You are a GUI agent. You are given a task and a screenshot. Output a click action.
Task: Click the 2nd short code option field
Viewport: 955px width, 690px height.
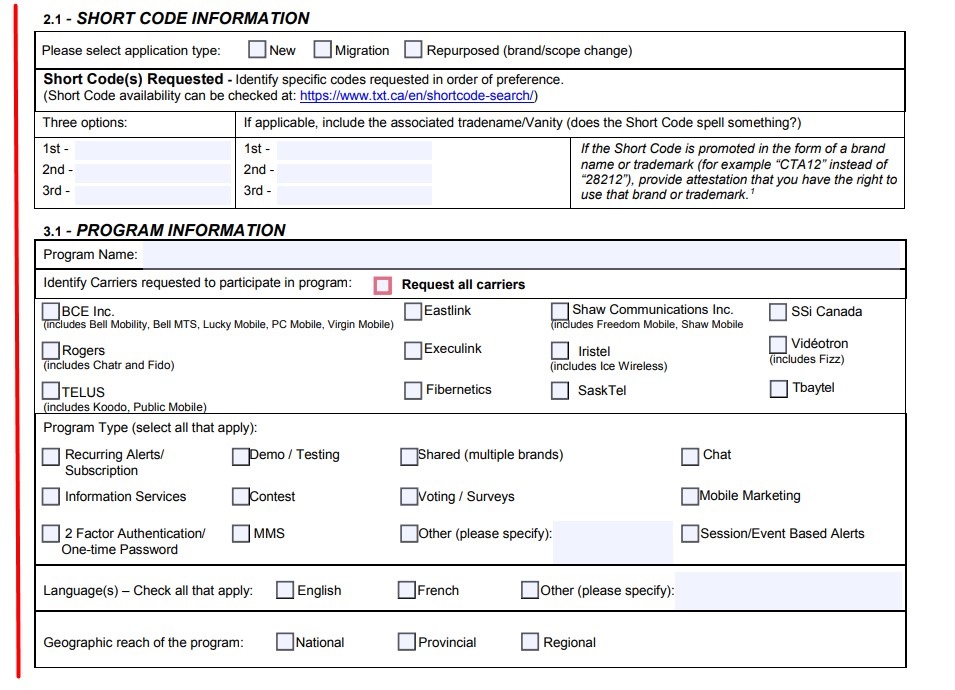[x=153, y=173]
